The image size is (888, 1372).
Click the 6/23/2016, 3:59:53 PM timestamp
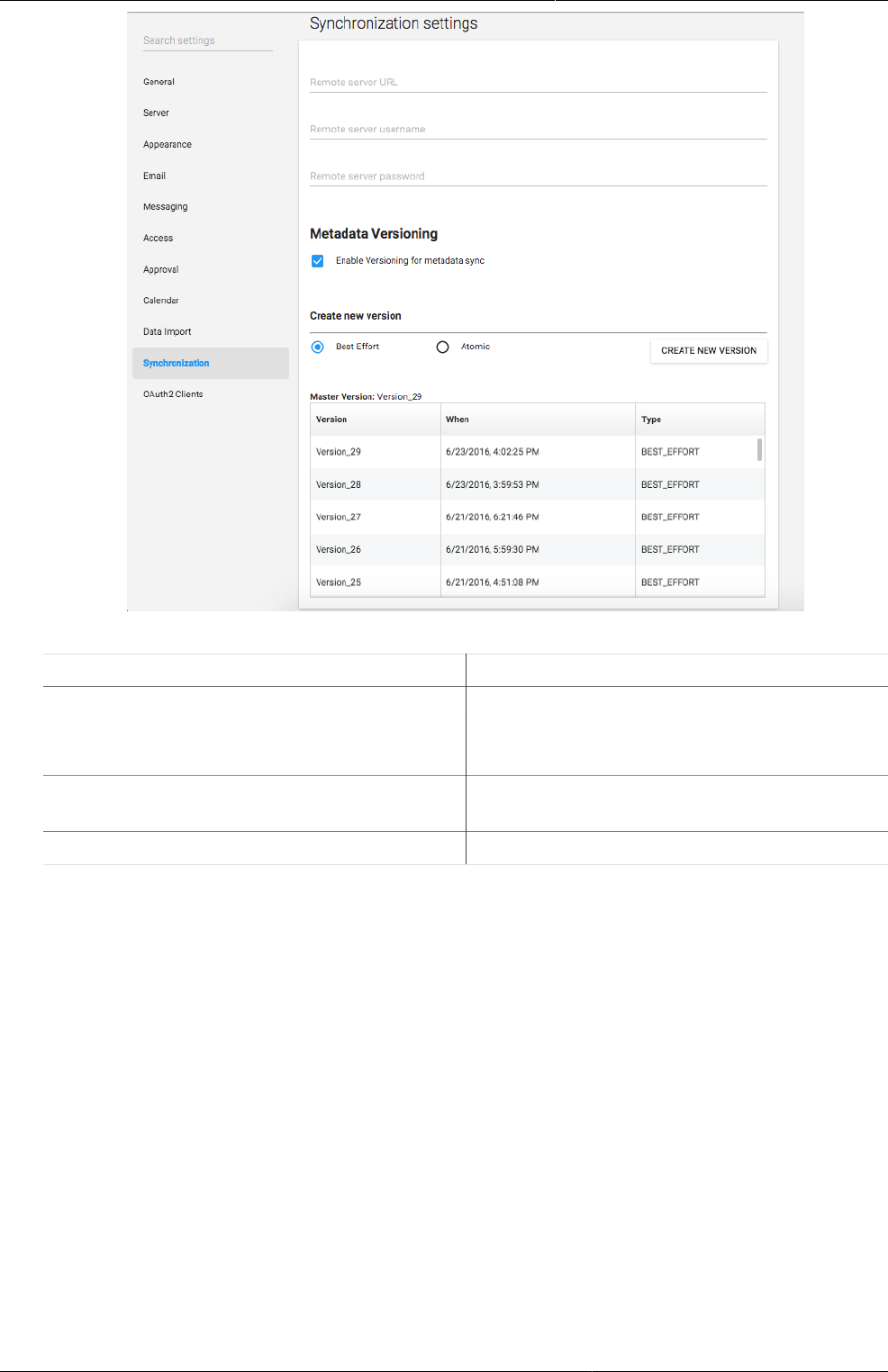click(493, 484)
